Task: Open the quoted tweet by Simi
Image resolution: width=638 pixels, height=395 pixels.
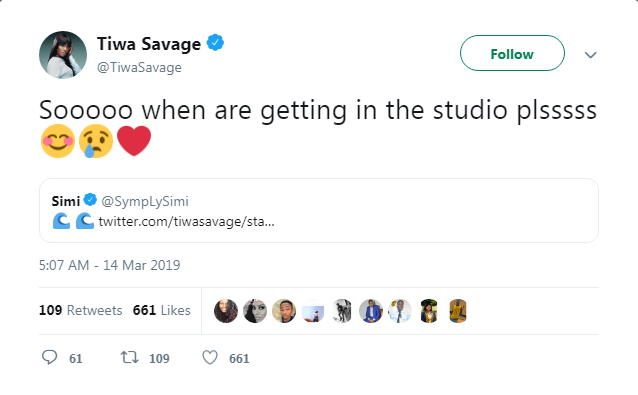Action: 319,210
